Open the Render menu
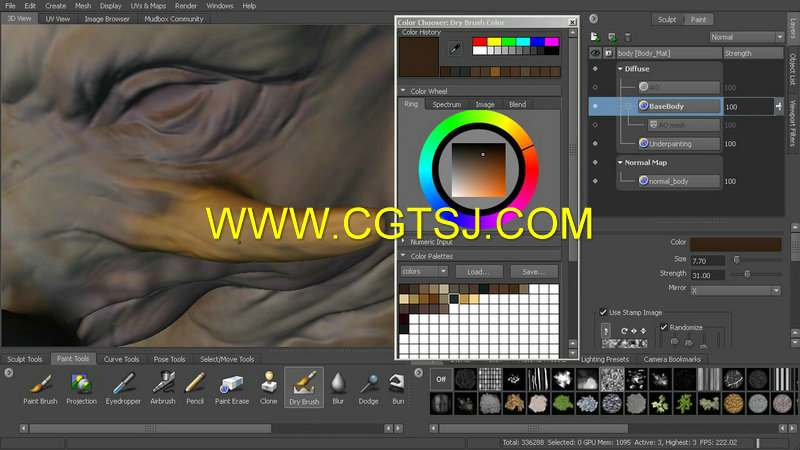The image size is (800, 450). pos(186,6)
